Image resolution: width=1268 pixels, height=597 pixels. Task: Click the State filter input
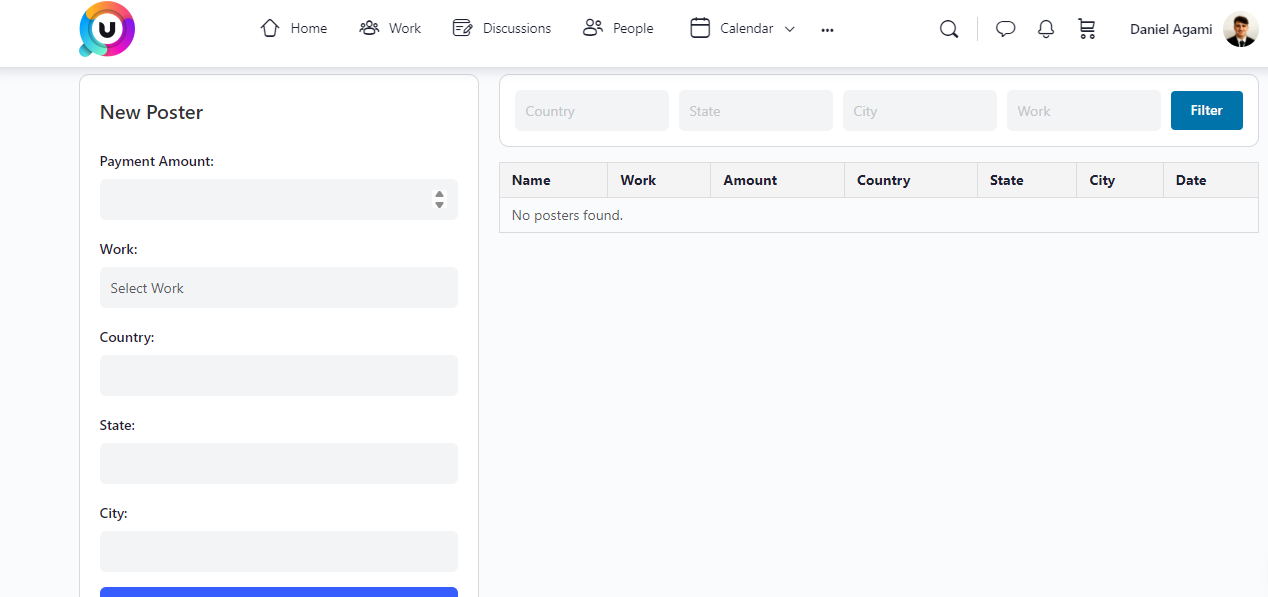(x=756, y=110)
